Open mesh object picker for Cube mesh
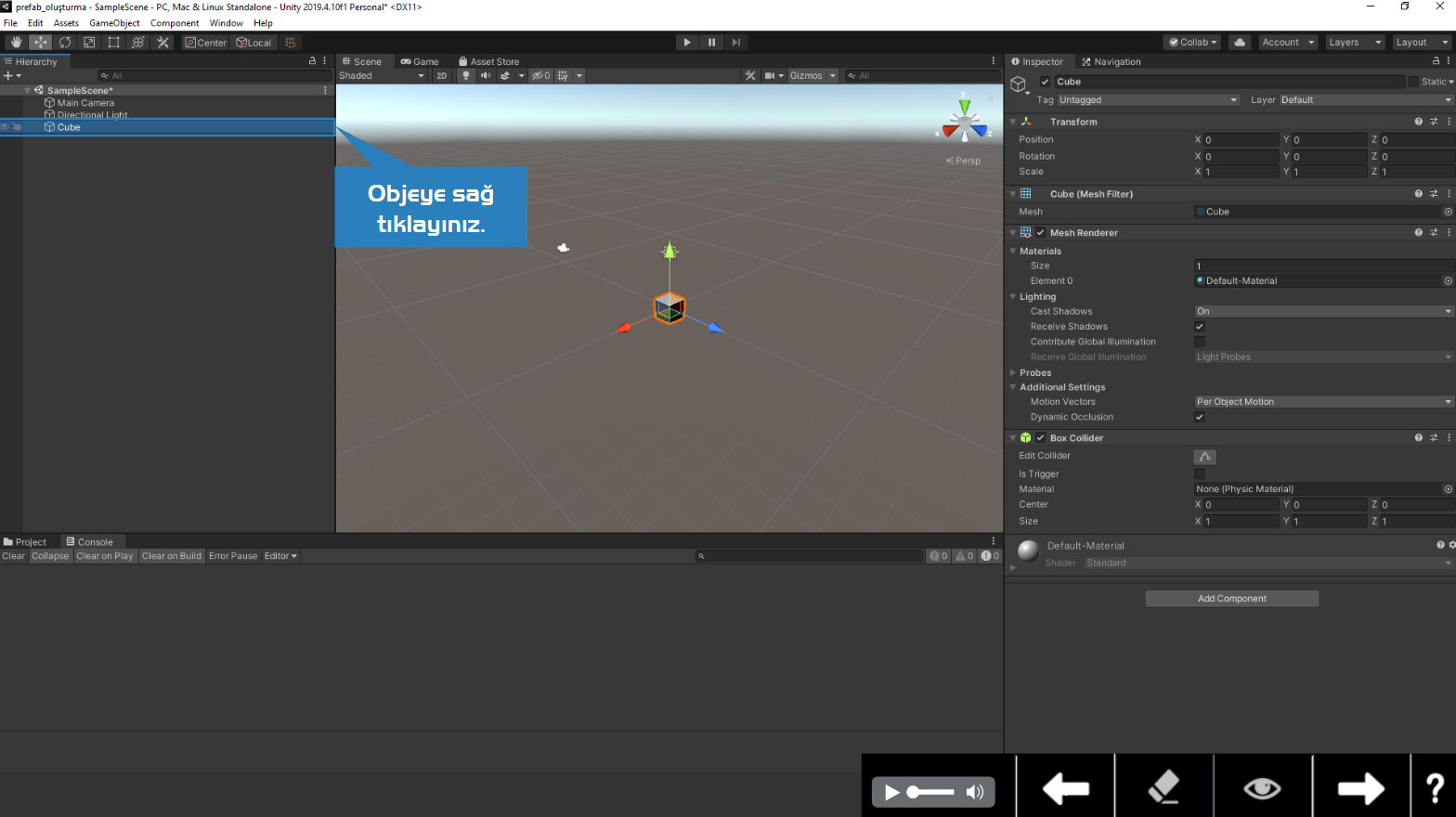 pos(1448,212)
